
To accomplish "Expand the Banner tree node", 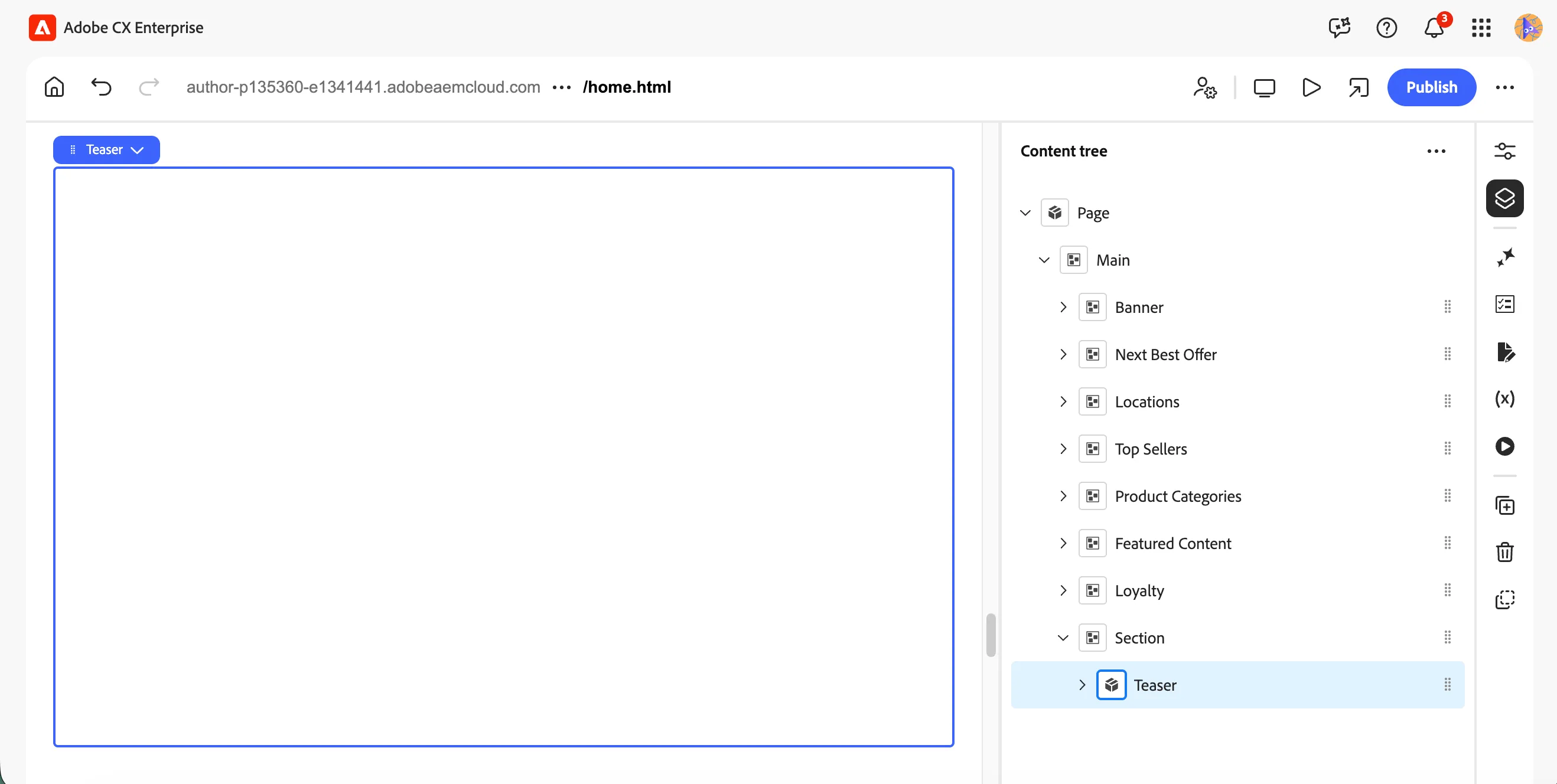I will pos(1063,307).
